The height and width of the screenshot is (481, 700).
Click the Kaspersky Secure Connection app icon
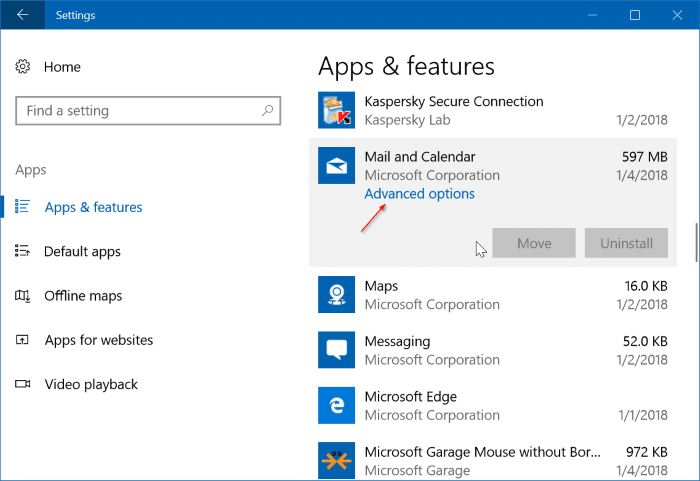click(x=336, y=110)
